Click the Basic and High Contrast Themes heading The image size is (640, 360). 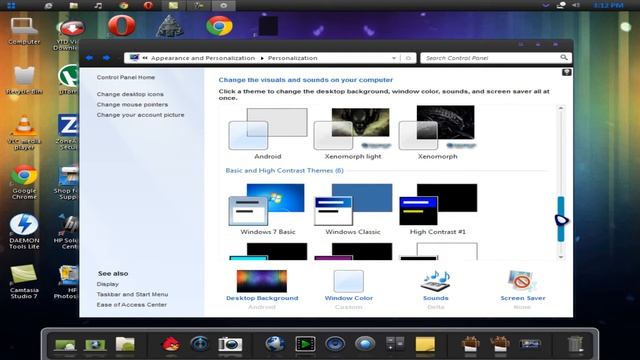[x=284, y=171]
